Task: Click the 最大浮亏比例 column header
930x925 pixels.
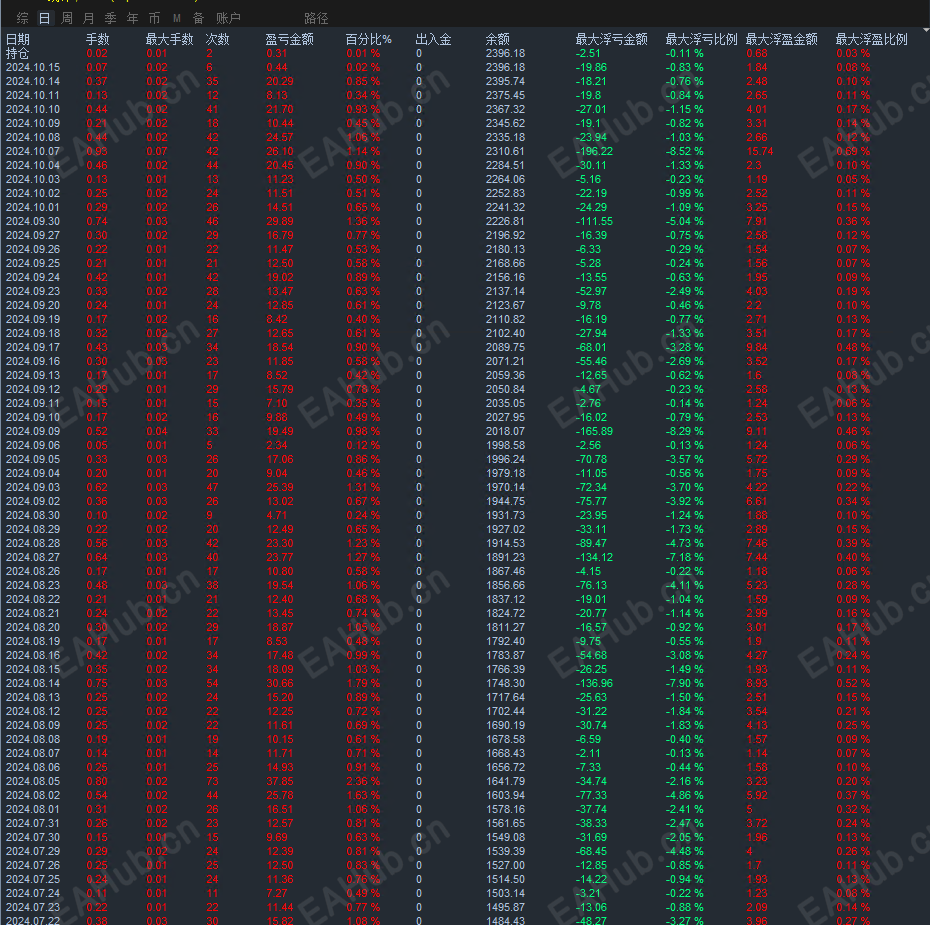Action: coord(702,39)
